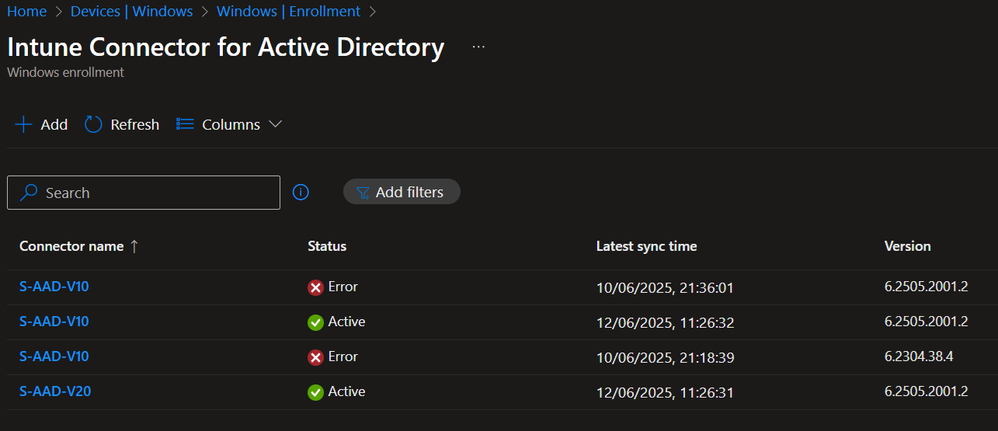Open the ellipsis menu beside page title
Screen dimensions: 998x431
coord(479,47)
